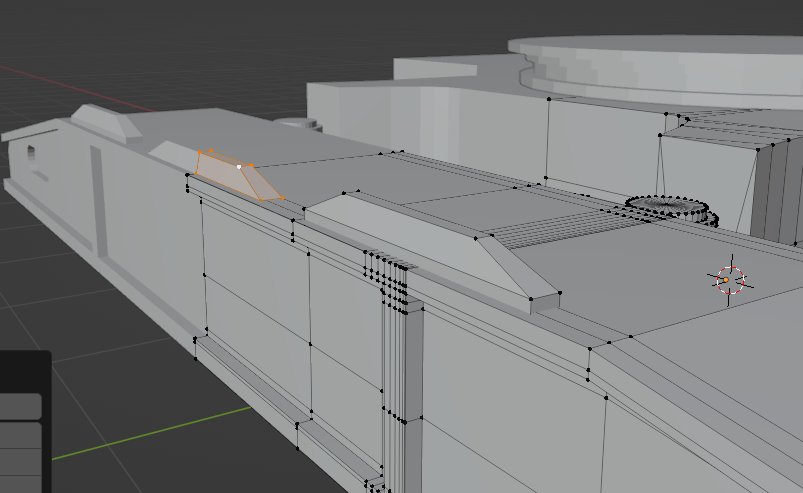Select the front face of vertical pillar

point(413,396)
